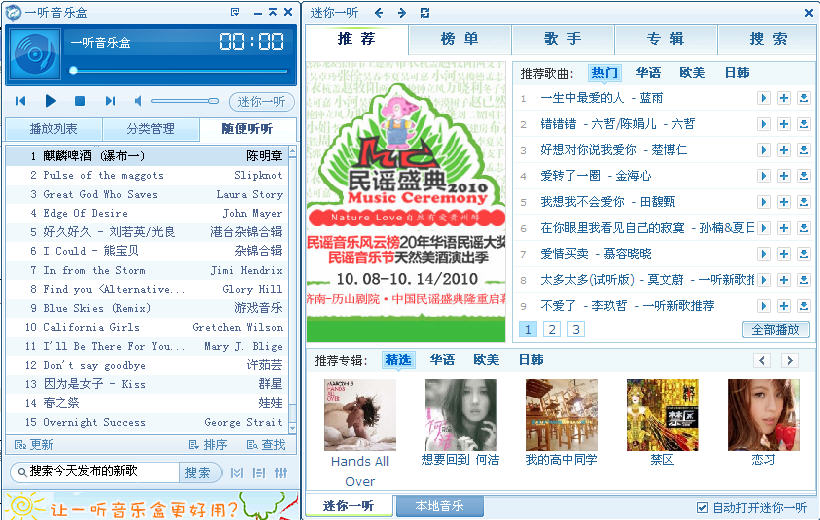Skip to the next track
Viewport: 820px width, 520px height.
coord(110,101)
